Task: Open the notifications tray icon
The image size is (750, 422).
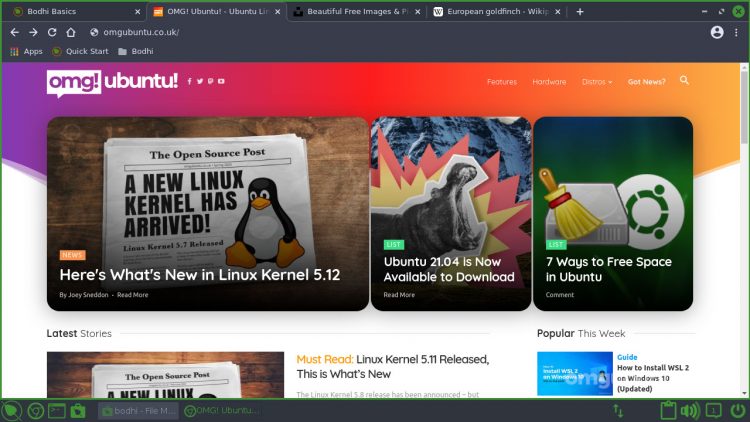Action: point(713,411)
